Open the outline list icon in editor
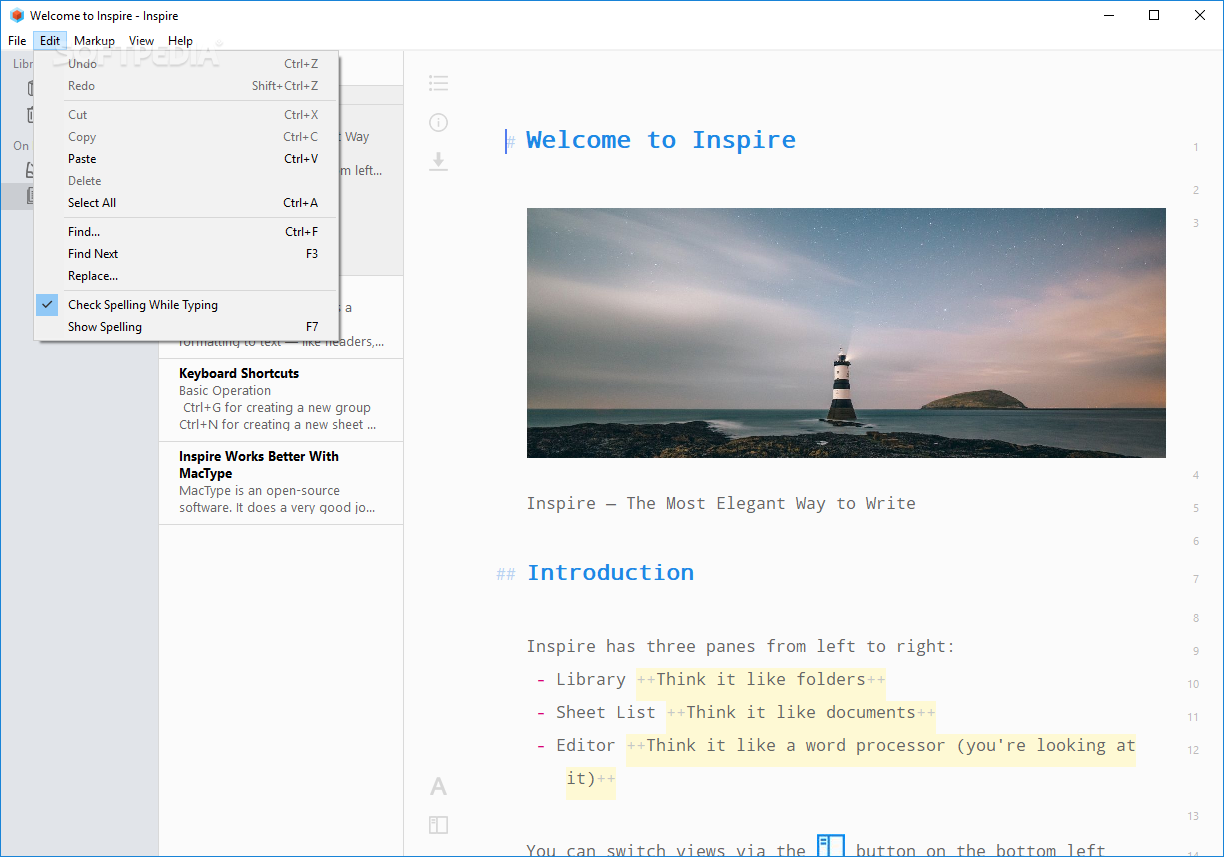Image resolution: width=1224 pixels, height=857 pixels. coord(438,83)
